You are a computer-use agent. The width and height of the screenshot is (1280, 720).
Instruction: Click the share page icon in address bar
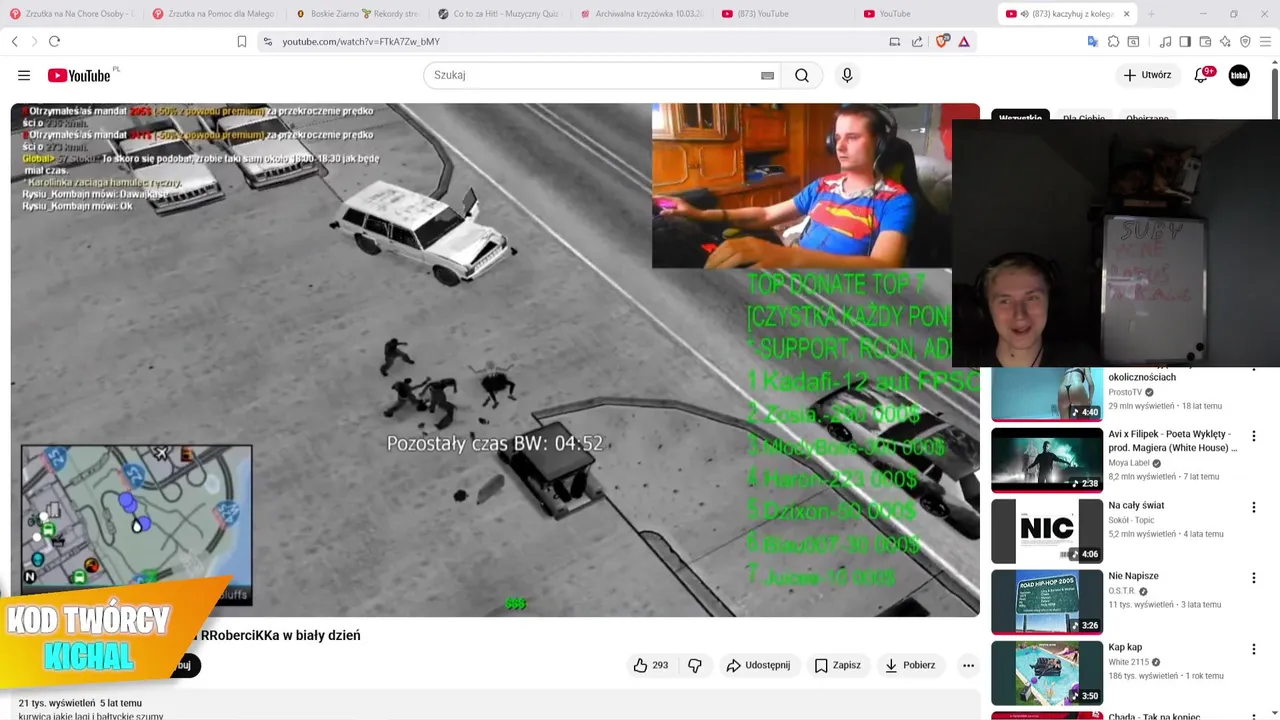(917, 41)
